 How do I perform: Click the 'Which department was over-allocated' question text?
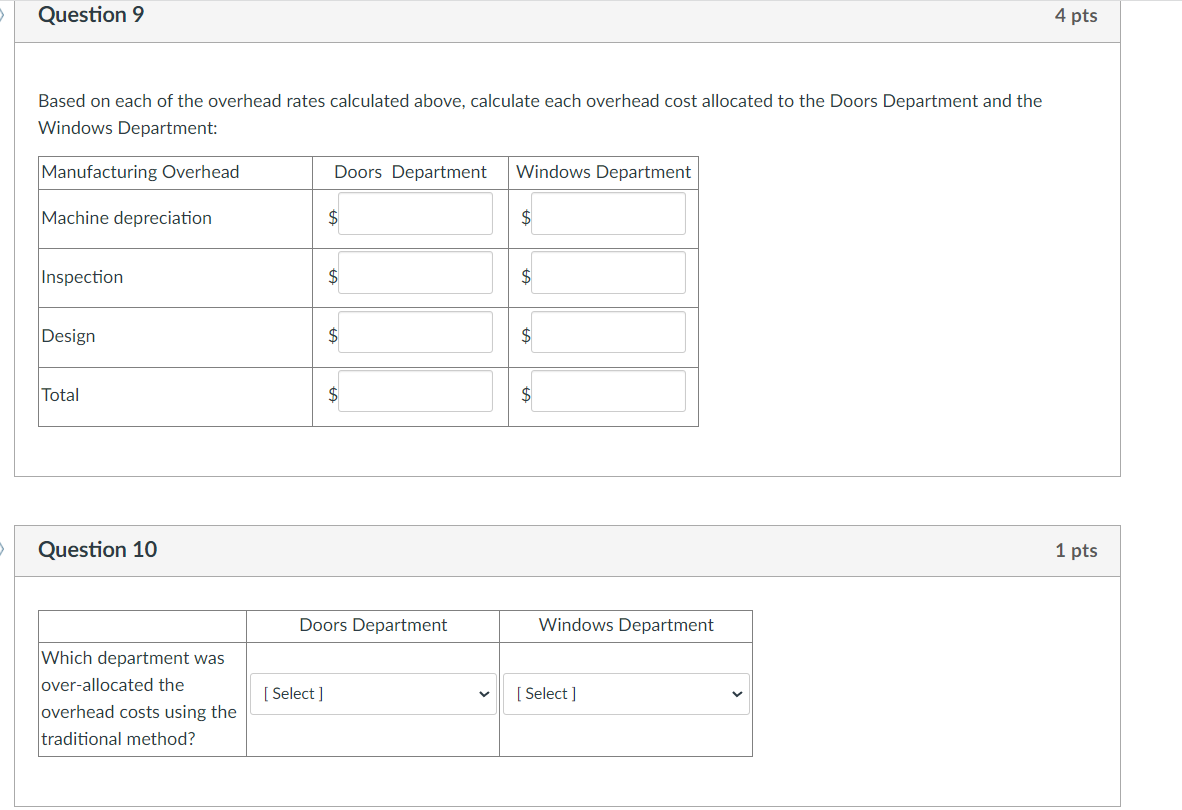[x=139, y=698]
